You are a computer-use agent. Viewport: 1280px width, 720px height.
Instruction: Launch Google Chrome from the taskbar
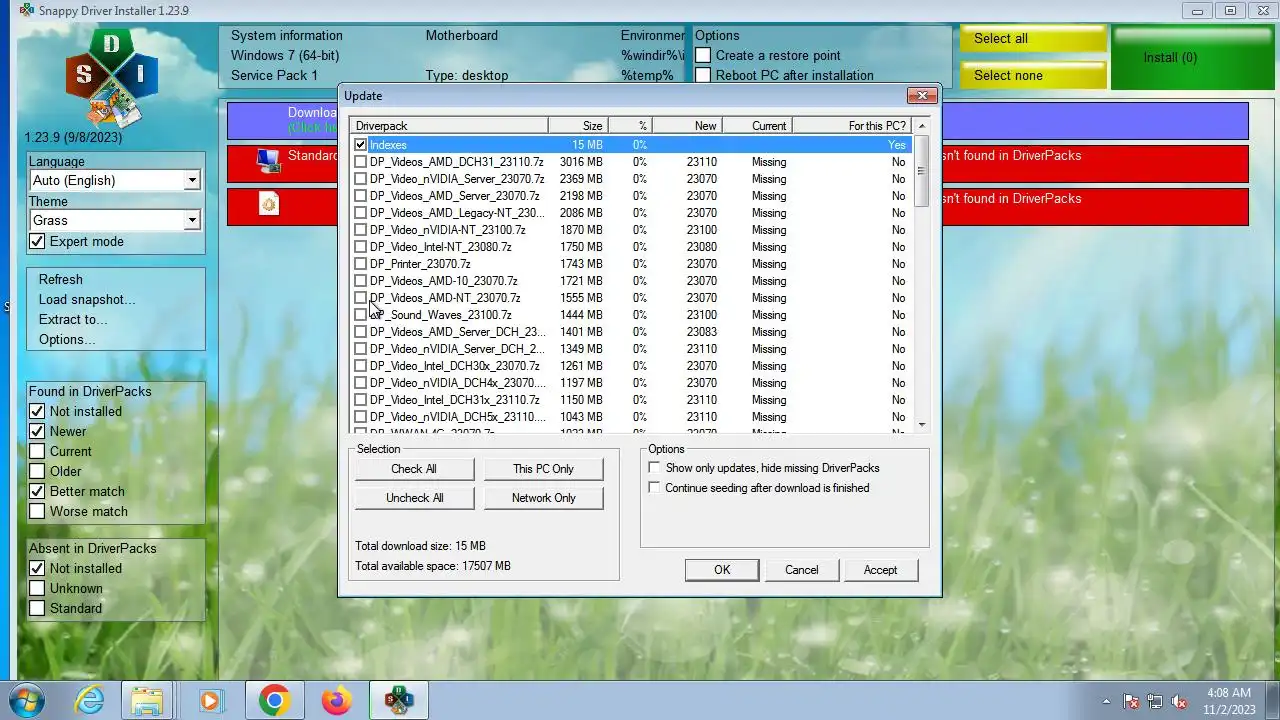point(274,700)
